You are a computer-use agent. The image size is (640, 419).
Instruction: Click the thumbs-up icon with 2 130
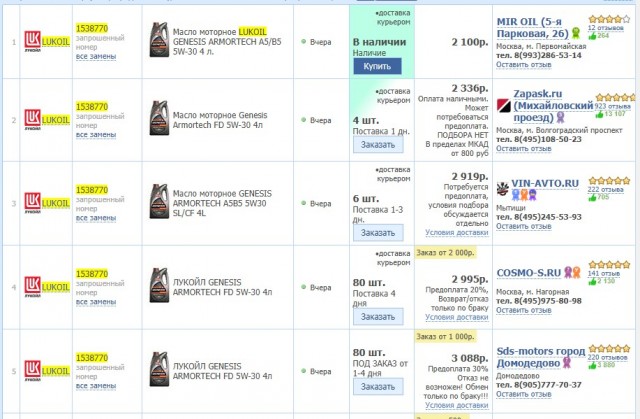pos(592,281)
